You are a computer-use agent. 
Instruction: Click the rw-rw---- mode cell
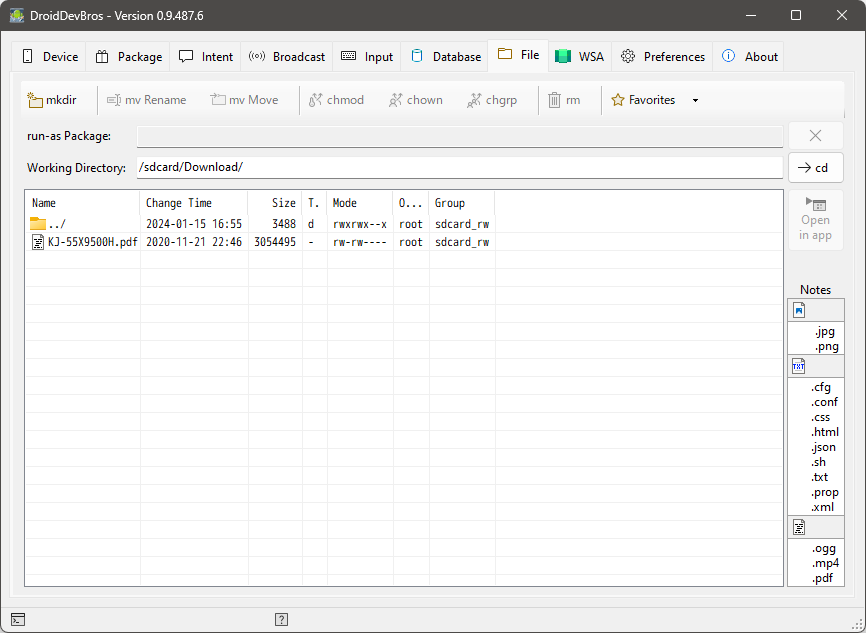360,242
